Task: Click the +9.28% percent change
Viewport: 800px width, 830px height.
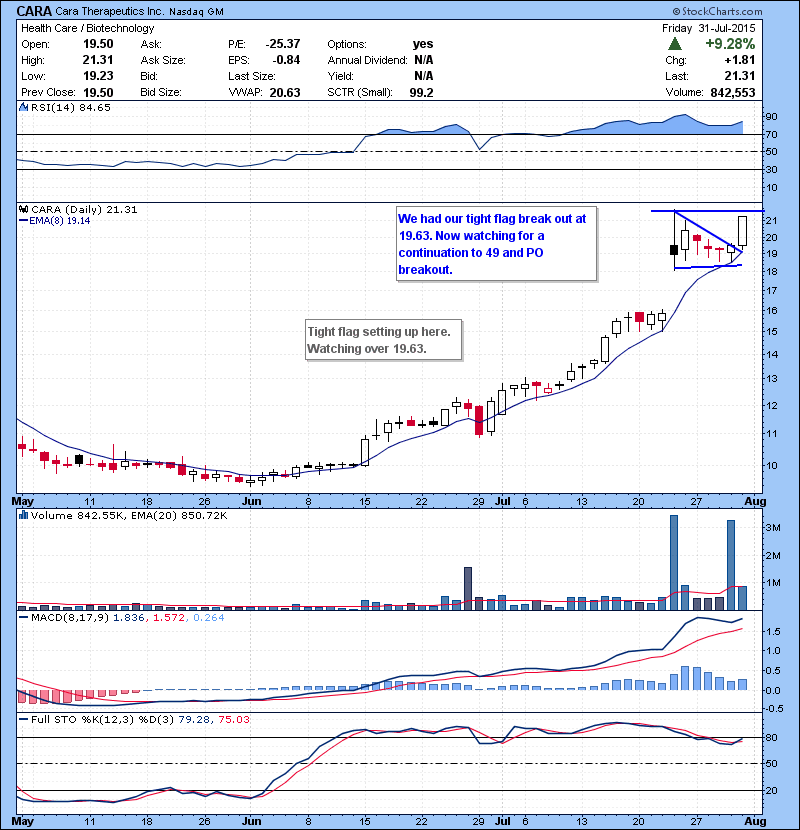Action: [x=730, y=43]
